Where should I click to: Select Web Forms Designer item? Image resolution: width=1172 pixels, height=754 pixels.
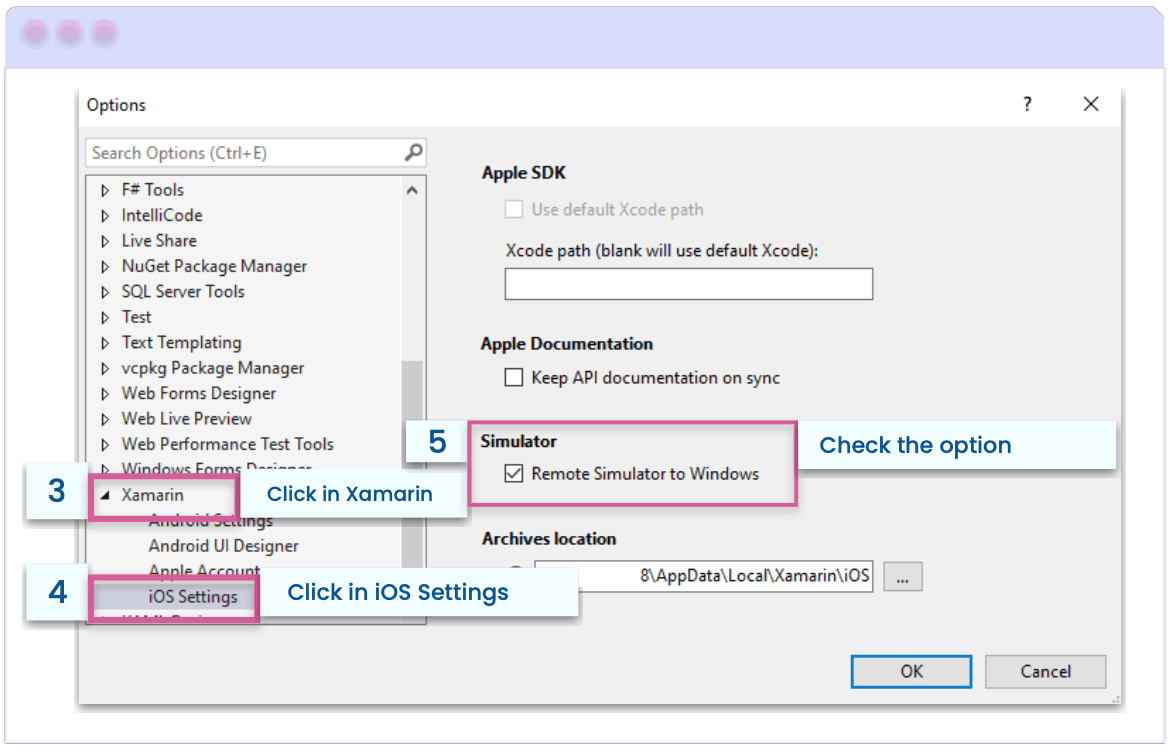tap(199, 393)
